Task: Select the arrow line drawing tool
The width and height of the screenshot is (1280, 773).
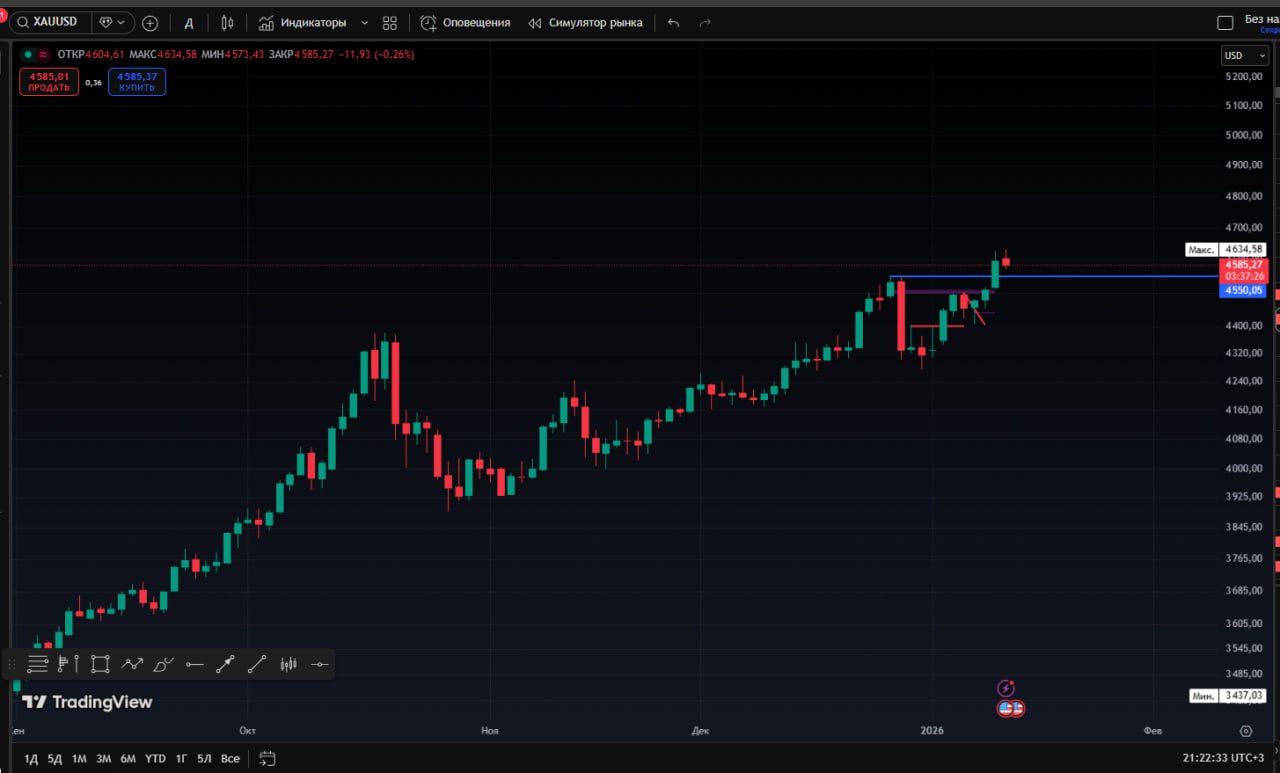Action: click(x=225, y=663)
